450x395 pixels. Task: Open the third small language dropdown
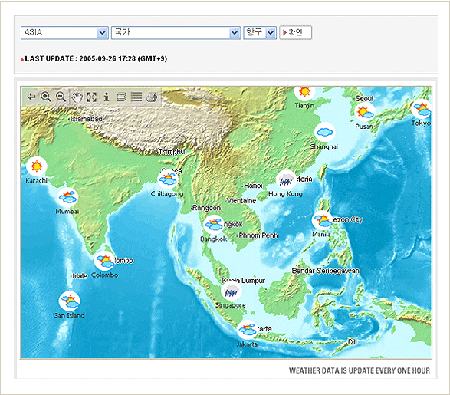pyautogui.click(x=260, y=33)
